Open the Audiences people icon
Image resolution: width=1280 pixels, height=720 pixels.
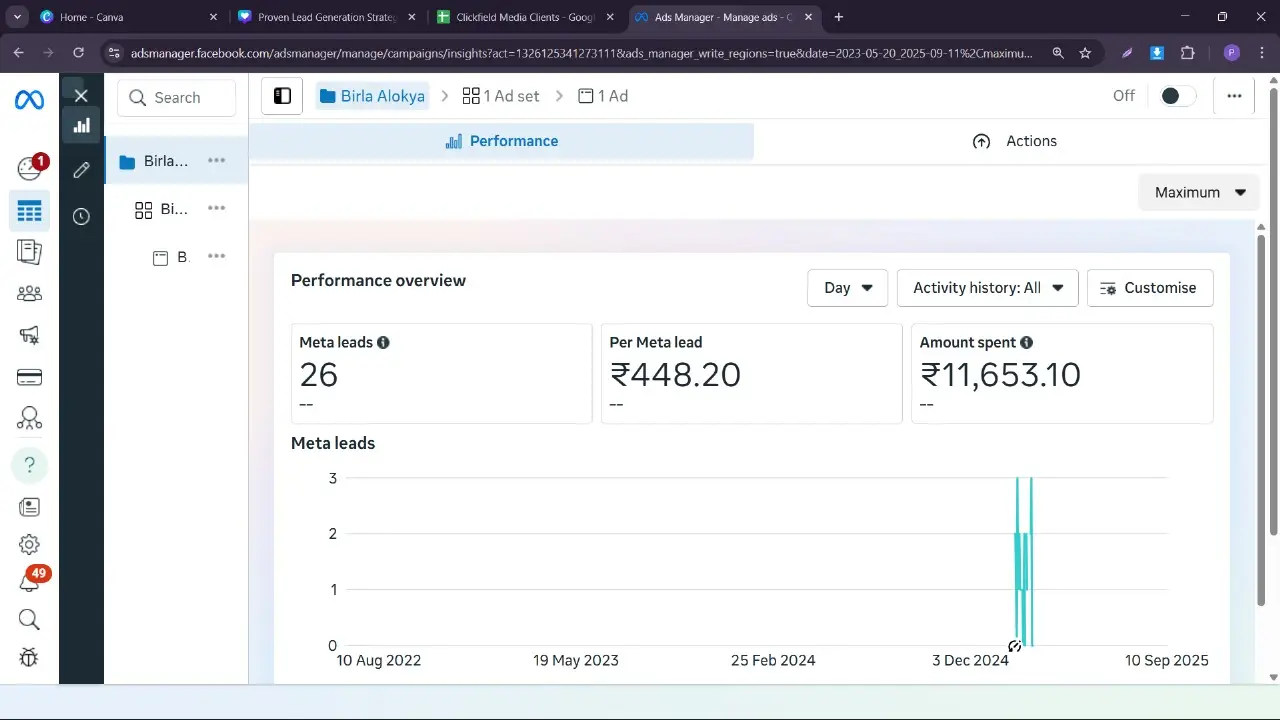(x=29, y=293)
